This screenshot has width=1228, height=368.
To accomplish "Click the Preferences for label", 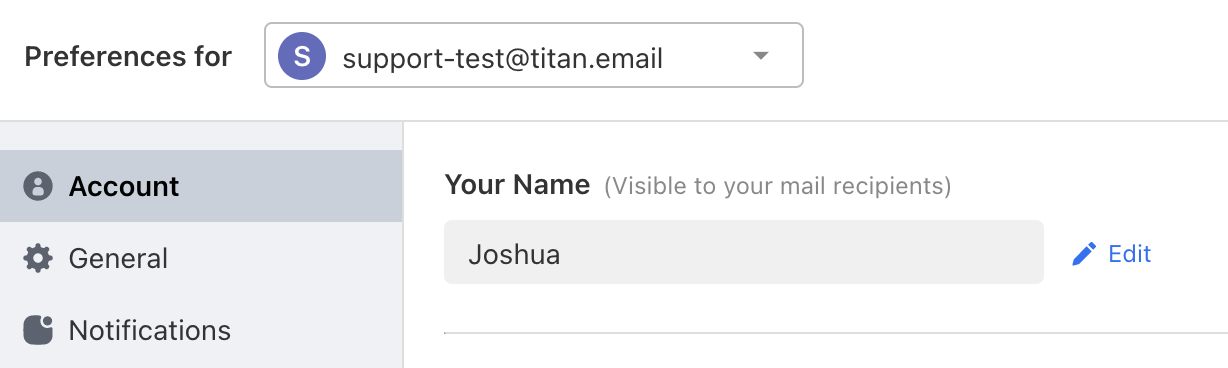I will [128, 56].
